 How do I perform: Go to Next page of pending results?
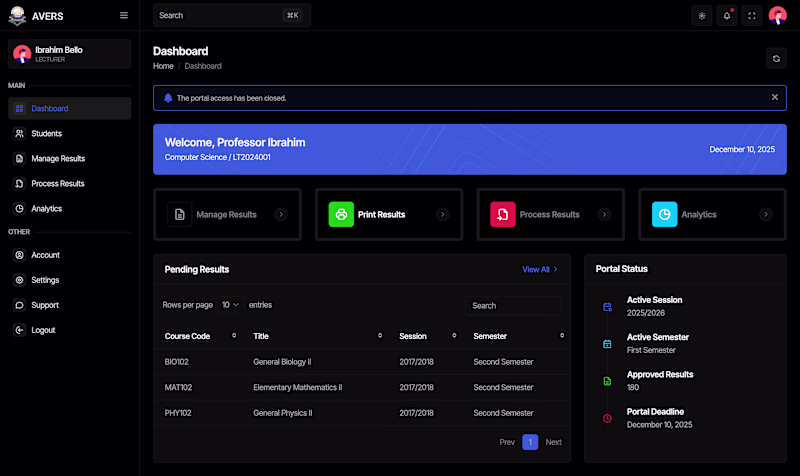[553, 442]
